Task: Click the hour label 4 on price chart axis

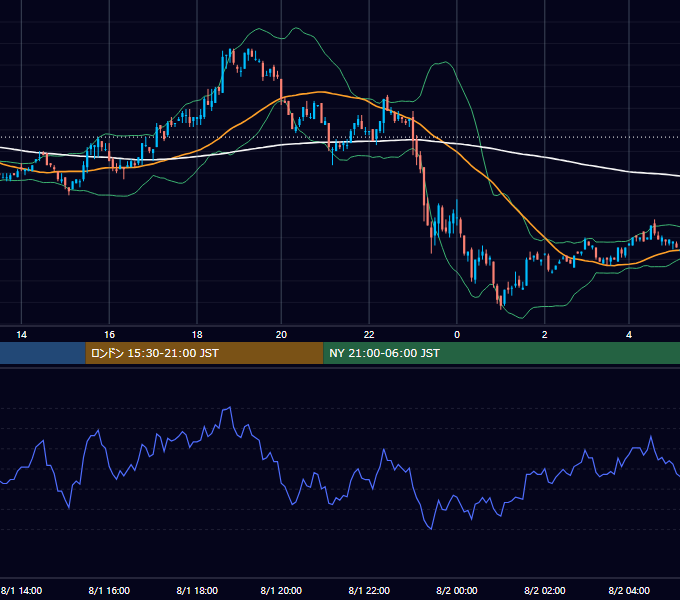Action: pos(629,334)
